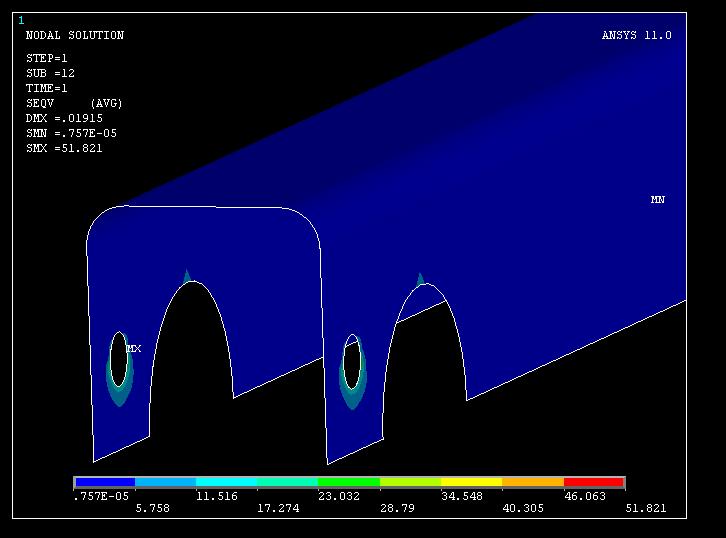Click the MN minimum marker on the model

[657, 200]
